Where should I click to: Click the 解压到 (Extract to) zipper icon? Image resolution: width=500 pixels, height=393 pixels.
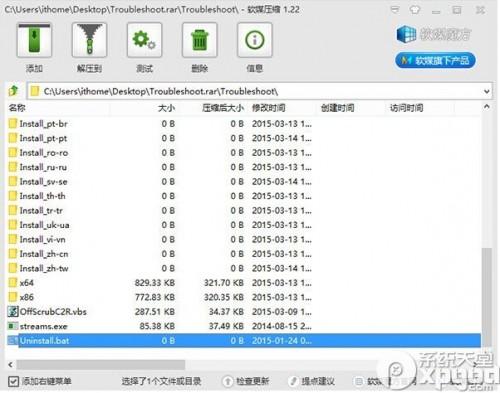89,40
